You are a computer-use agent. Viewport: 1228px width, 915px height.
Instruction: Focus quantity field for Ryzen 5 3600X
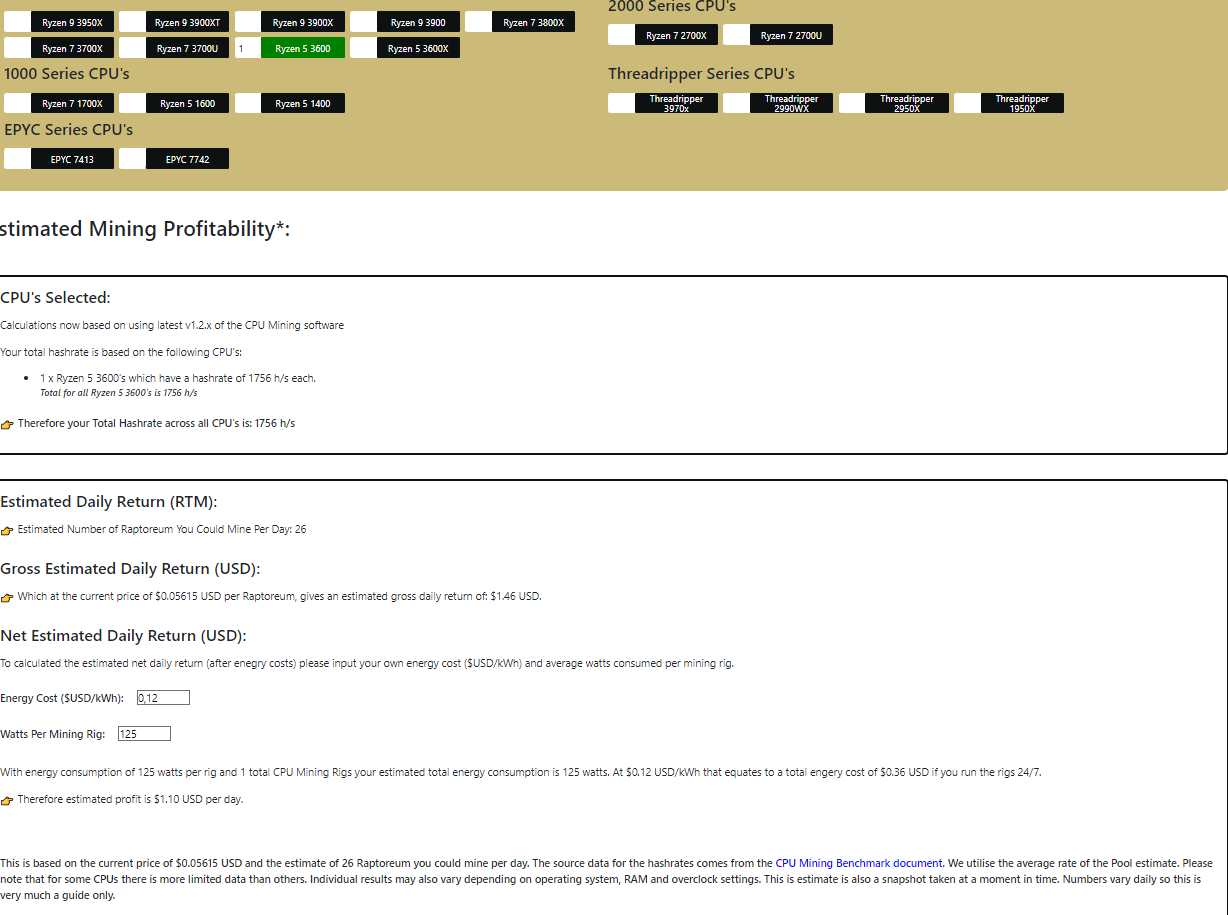363,48
